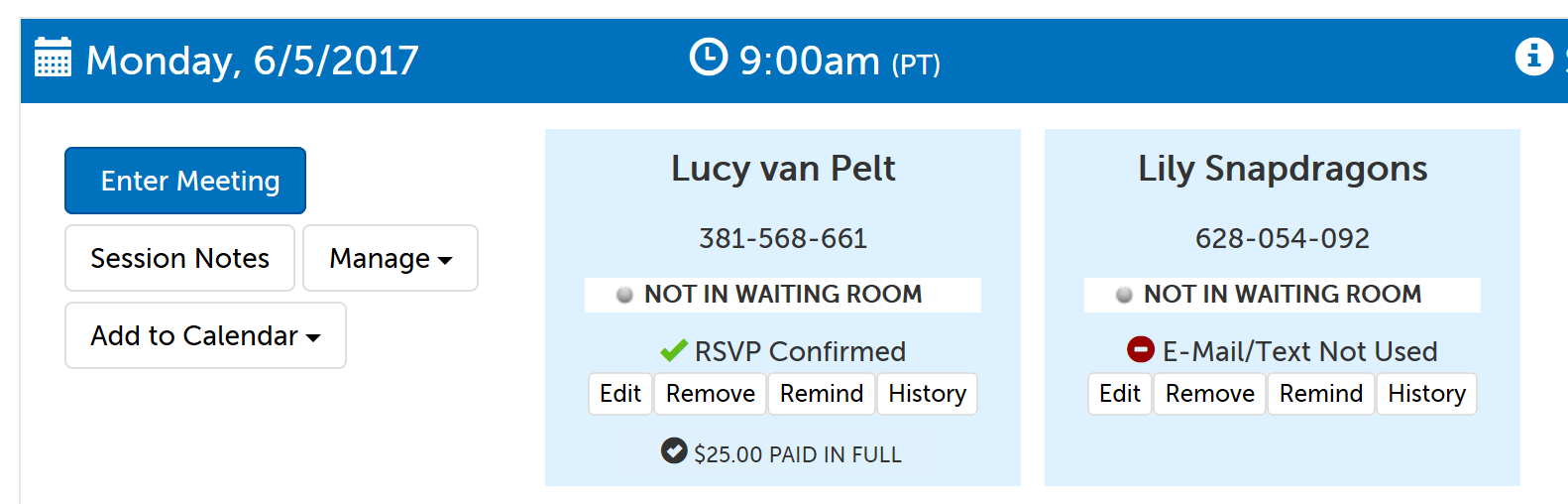Edit Lily Snapdragons' participant entry
Image resolution: width=1568 pixels, height=504 pixels.
[x=1120, y=394]
